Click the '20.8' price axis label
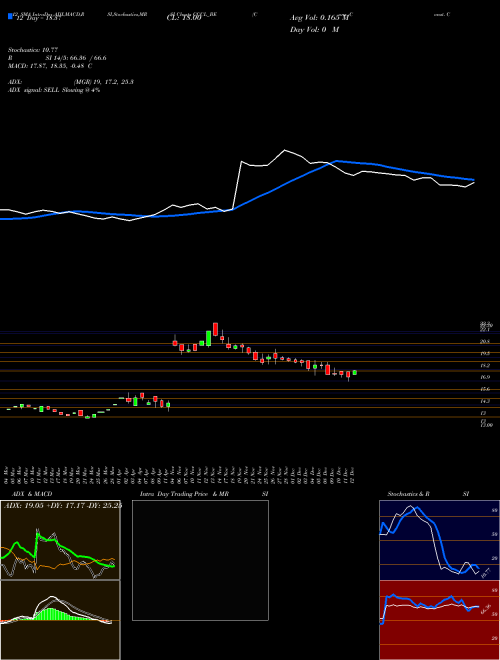Image resolution: width=500 pixels, height=660 pixels. pos(485,341)
